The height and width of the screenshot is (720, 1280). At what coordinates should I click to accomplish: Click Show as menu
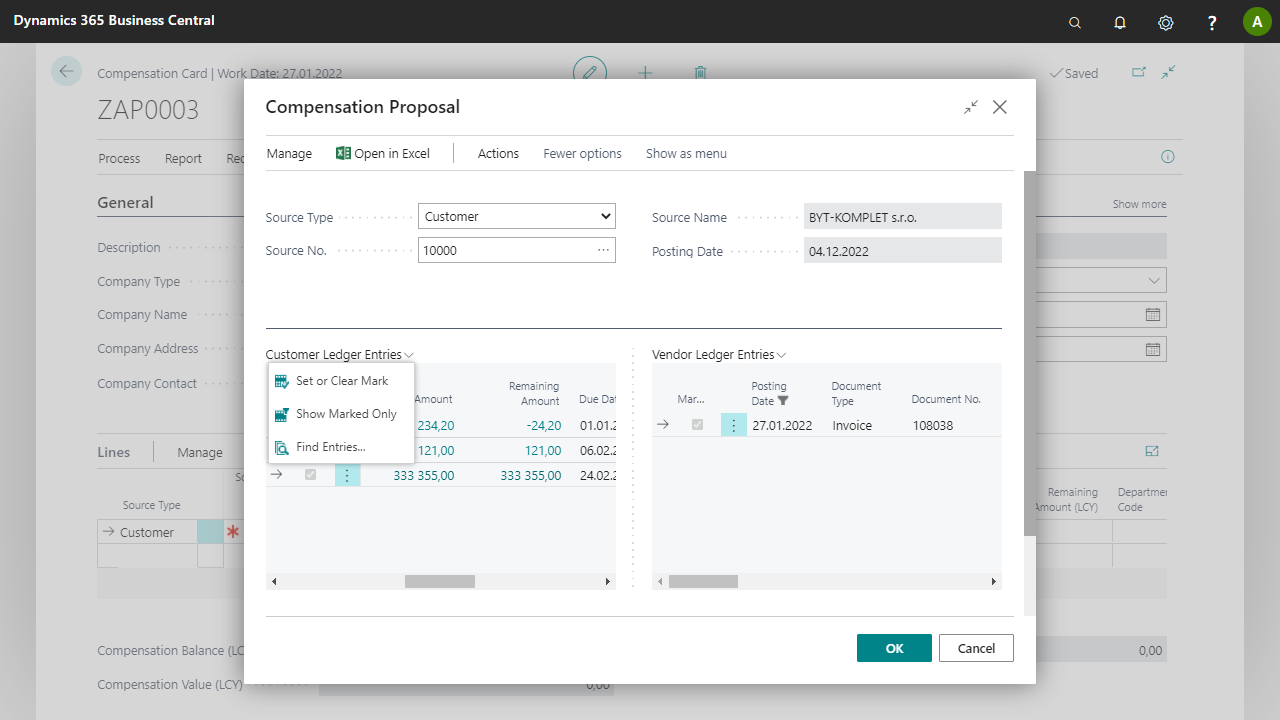click(686, 153)
